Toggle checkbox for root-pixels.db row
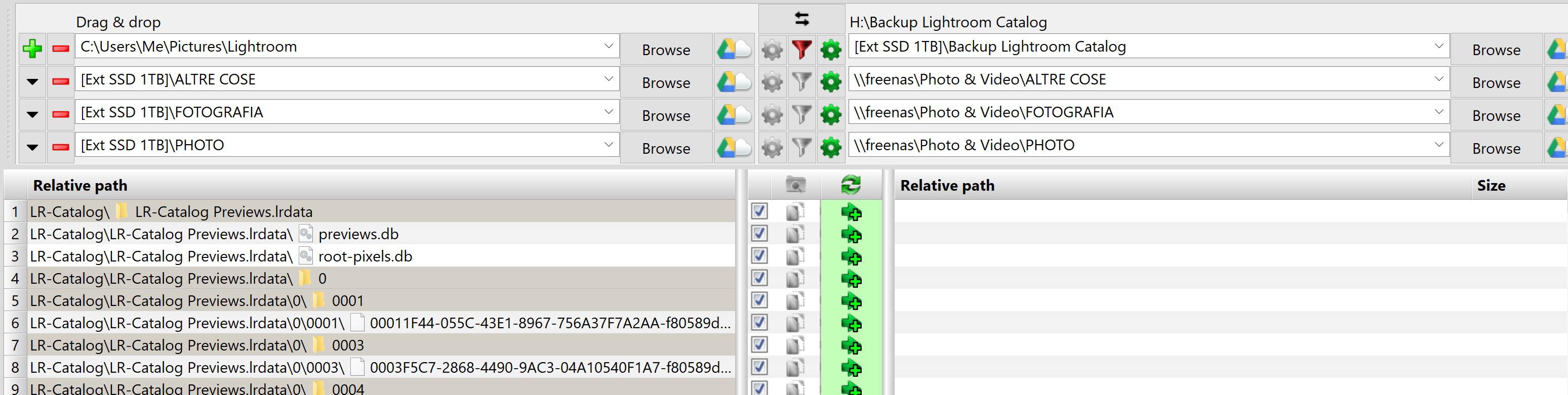This screenshot has height=395, width=1568. (759, 256)
